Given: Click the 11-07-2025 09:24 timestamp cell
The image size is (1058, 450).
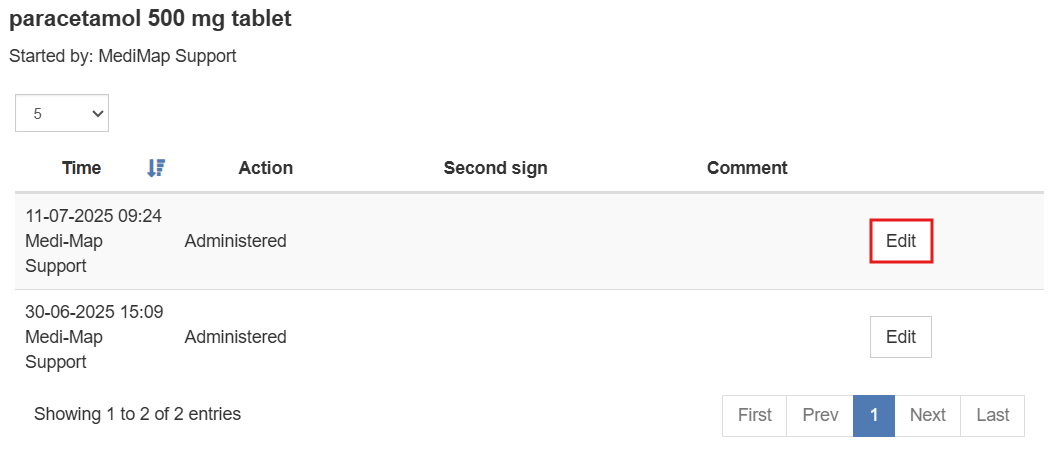Looking at the screenshot, I should pyautogui.click(x=93, y=216).
